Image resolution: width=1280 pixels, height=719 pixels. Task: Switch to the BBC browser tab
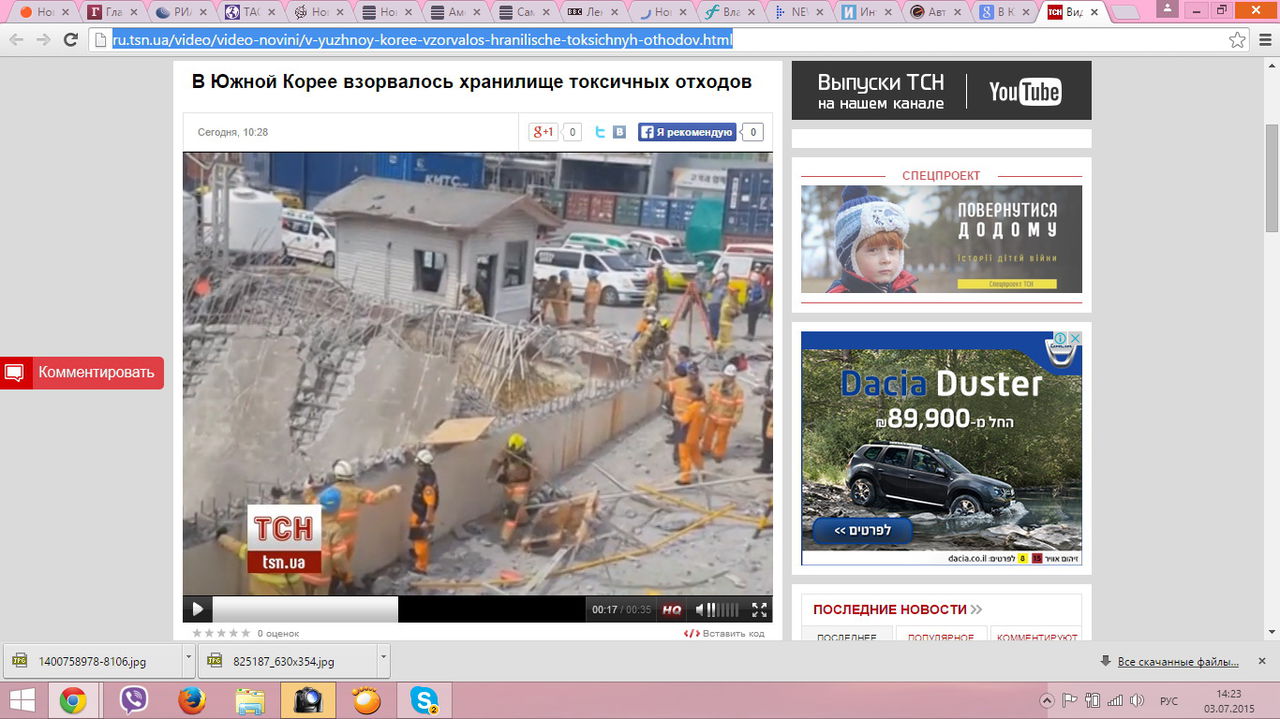point(592,12)
